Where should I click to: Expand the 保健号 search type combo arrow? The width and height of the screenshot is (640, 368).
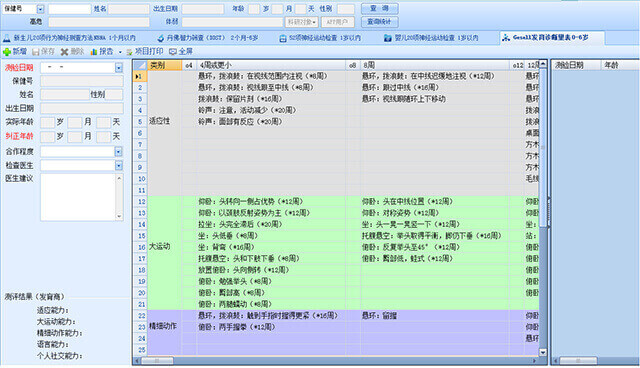pos(40,9)
